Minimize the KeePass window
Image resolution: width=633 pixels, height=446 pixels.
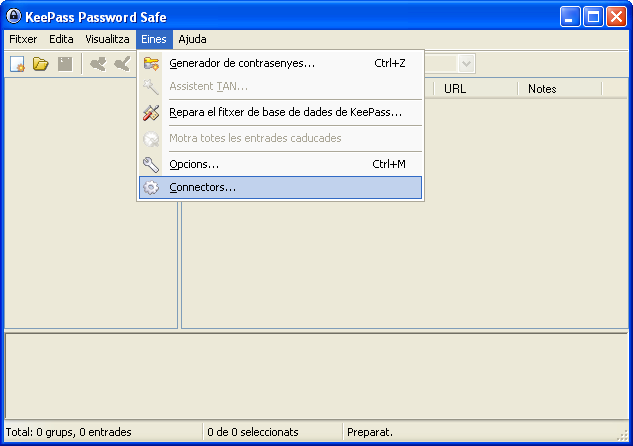click(x=570, y=17)
